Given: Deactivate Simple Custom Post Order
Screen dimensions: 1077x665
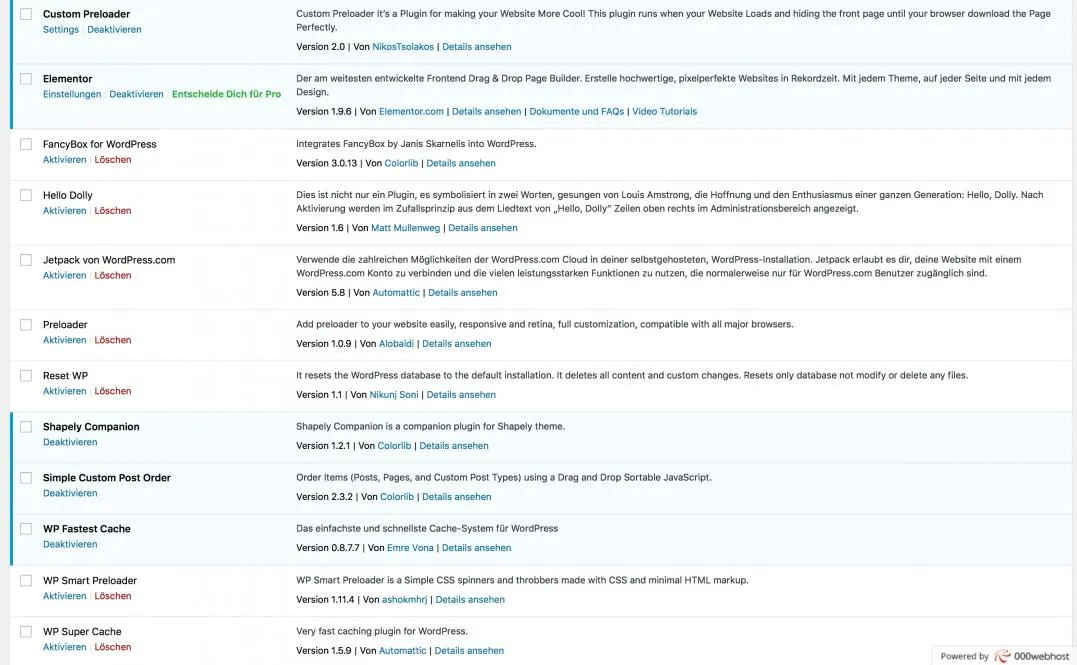Looking at the screenshot, I should click(x=70, y=493).
